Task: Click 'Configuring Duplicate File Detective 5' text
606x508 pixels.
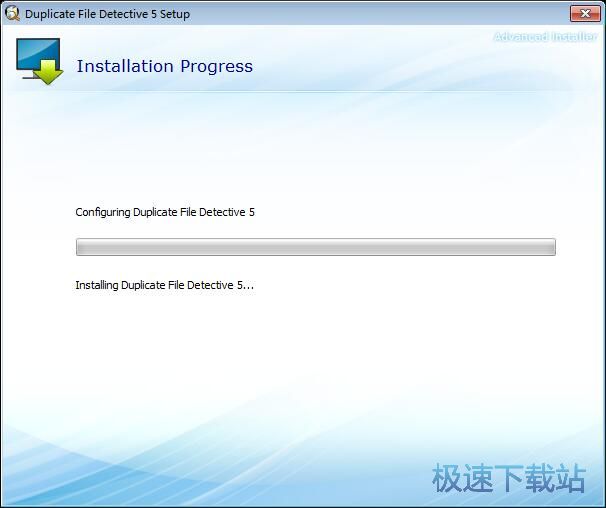Action: [x=165, y=212]
